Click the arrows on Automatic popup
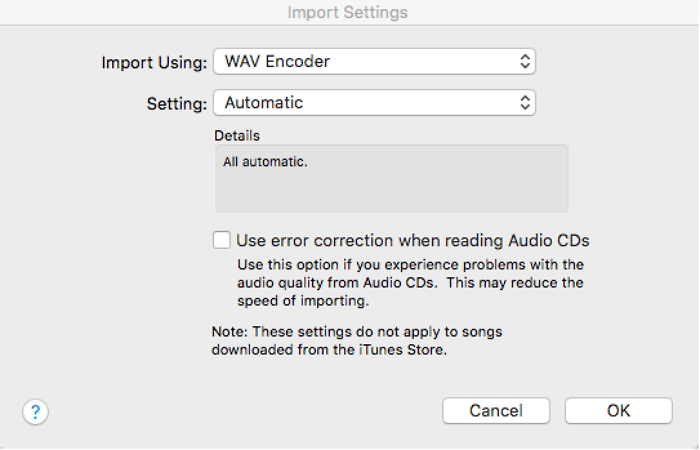700x450 pixels. 525,102
